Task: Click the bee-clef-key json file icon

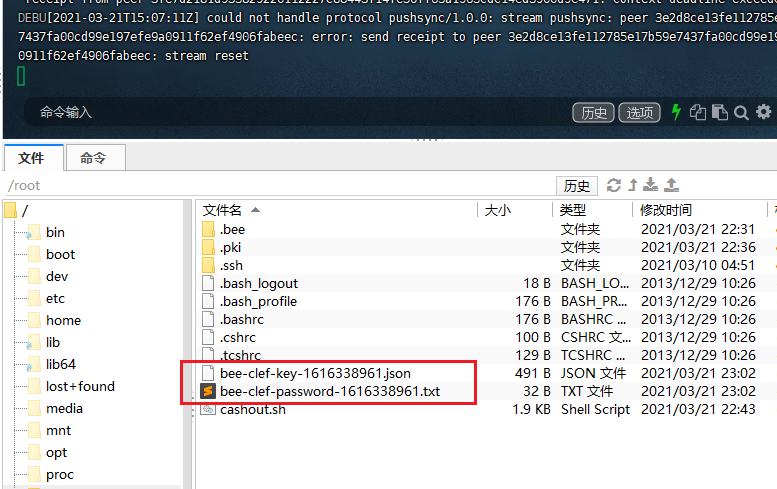Action: click(208, 374)
